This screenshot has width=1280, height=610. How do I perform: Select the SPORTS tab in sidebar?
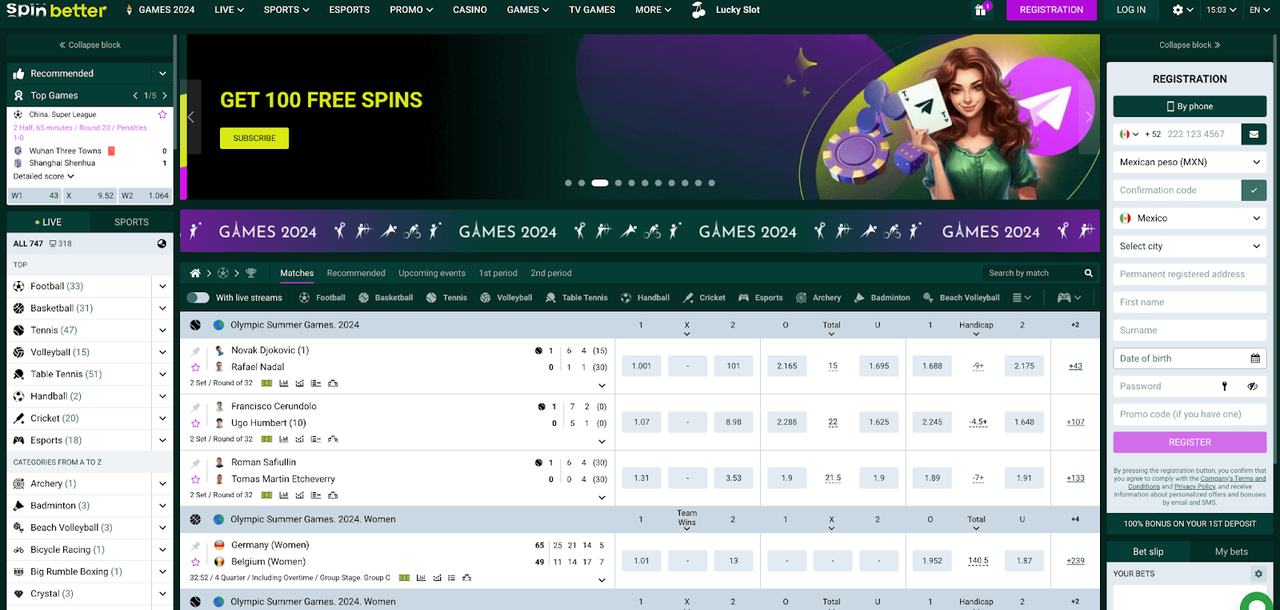pos(131,222)
